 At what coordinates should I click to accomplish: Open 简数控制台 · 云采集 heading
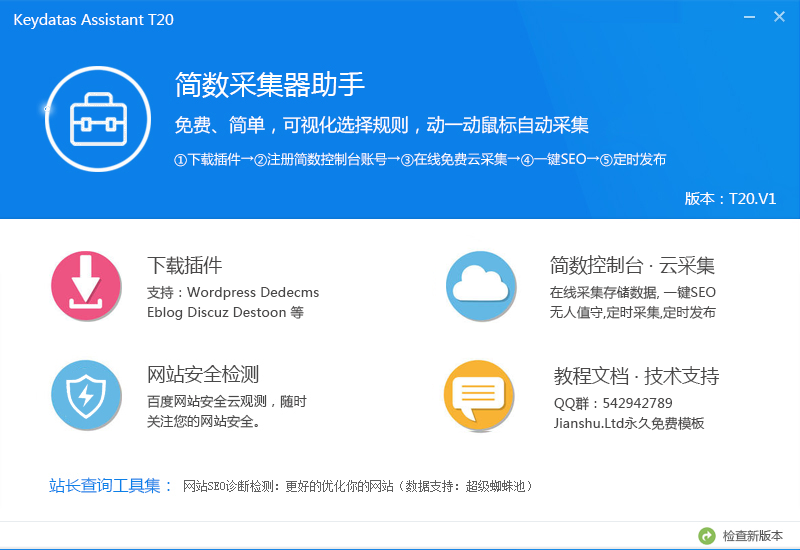point(632,266)
